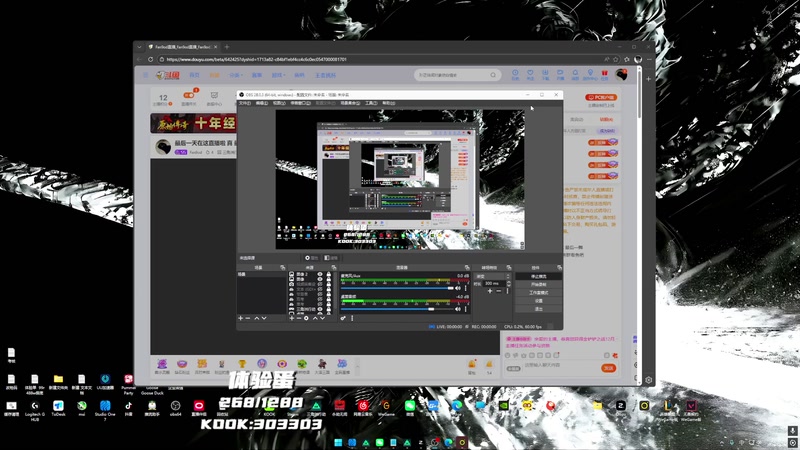Click the Douyu search magnifier icon

[493, 75]
